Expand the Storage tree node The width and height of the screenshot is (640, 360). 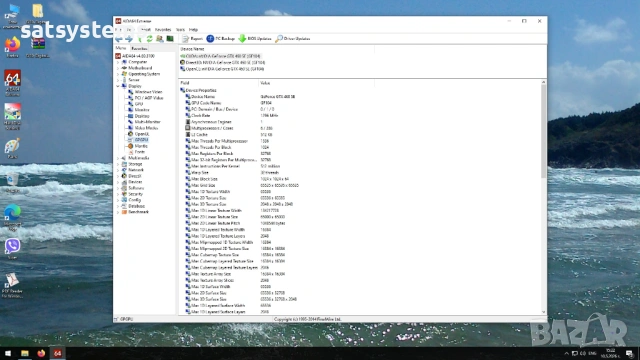coord(118,164)
